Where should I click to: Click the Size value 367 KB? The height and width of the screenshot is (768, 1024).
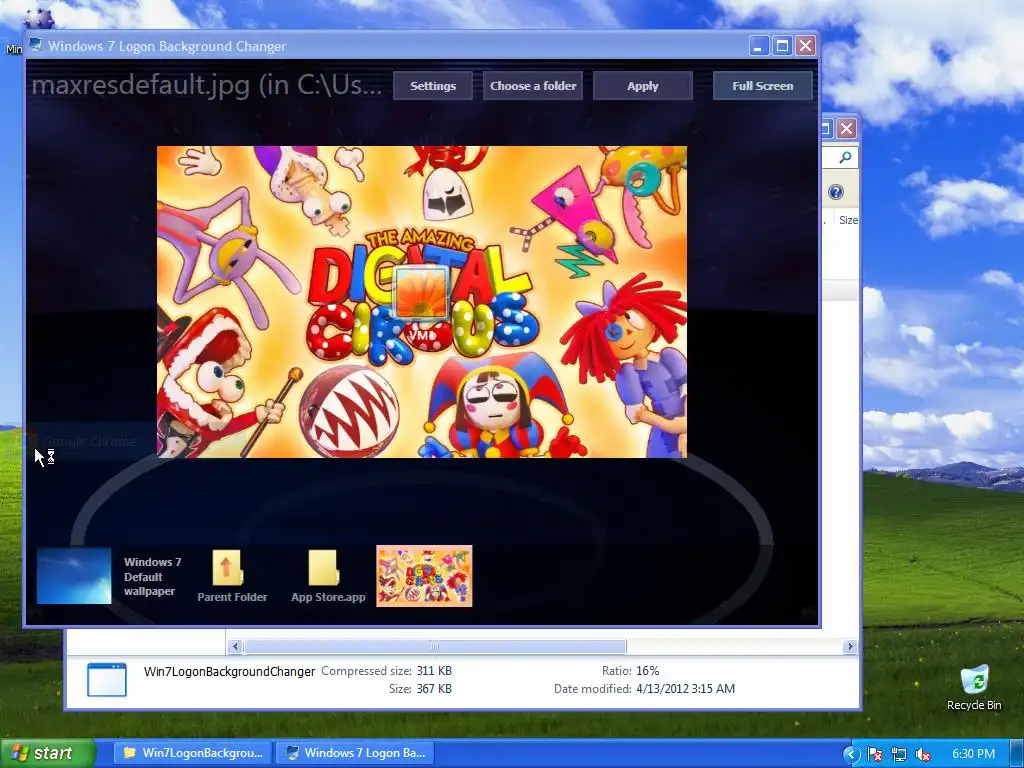tap(434, 688)
